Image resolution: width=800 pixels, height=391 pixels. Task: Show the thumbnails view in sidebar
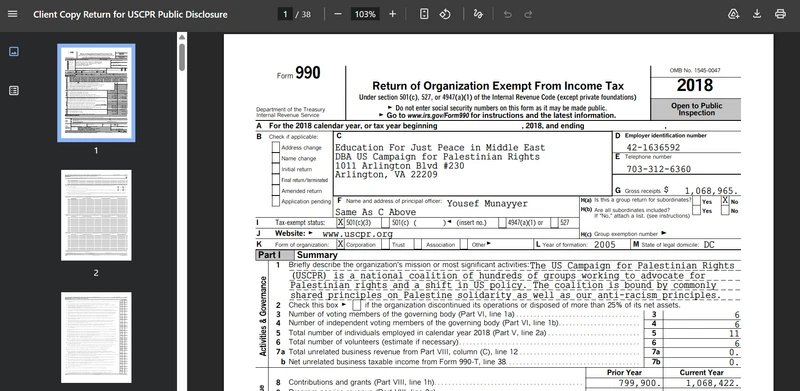[14, 51]
